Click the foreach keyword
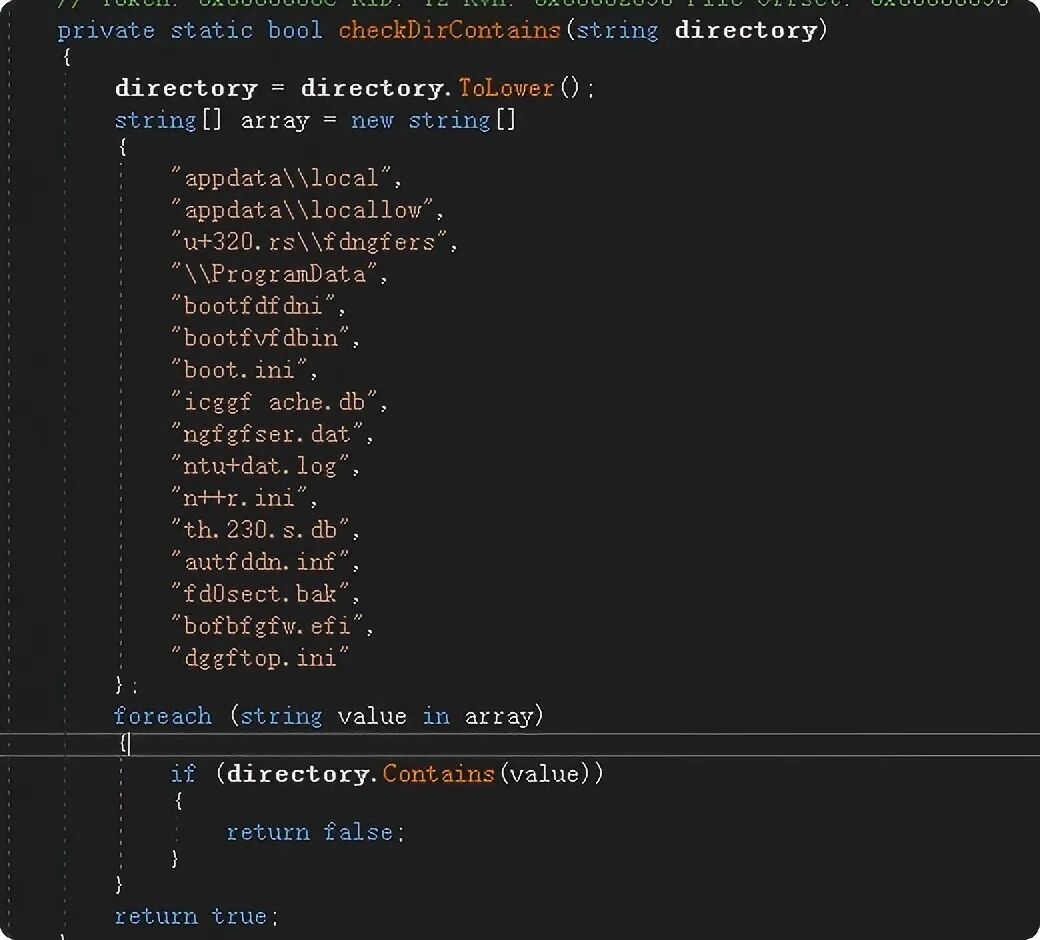This screenshot has width=1040, height=940. (x=162, y=716)
